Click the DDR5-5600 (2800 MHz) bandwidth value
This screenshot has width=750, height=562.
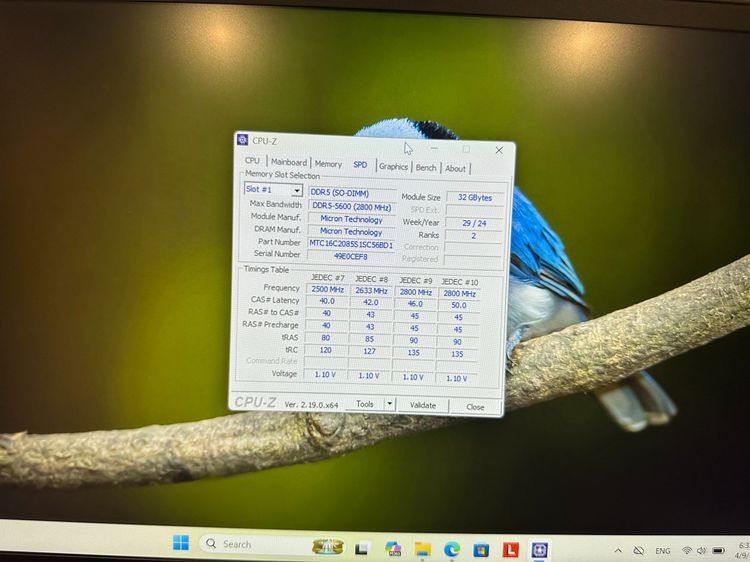click(352, 207)
